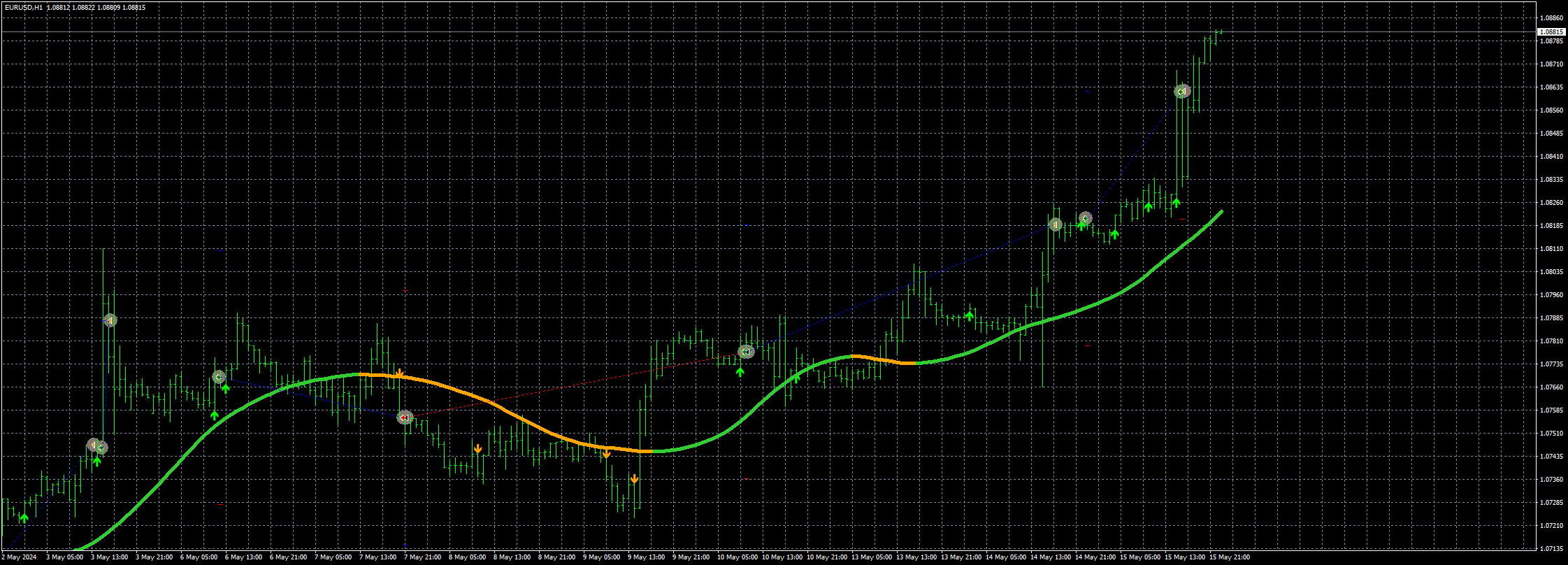
Task: Select the green-arrow trade marker at 14 May 21:00
Action: click(x=1085, y=218)
